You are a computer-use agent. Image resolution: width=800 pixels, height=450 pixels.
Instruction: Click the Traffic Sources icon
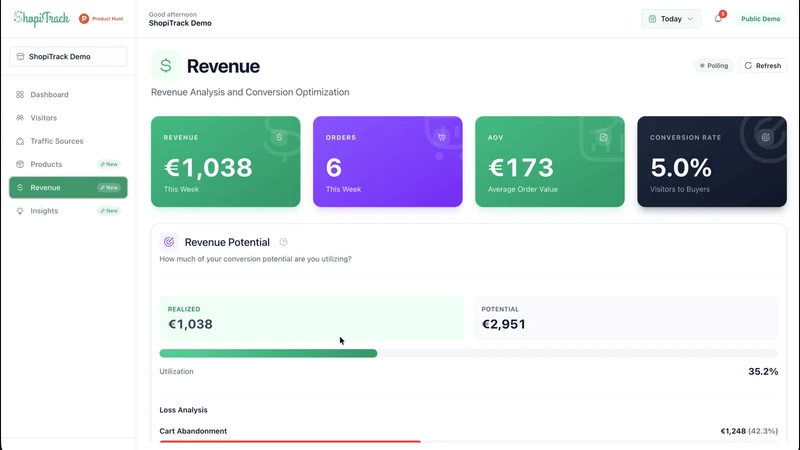20,141
